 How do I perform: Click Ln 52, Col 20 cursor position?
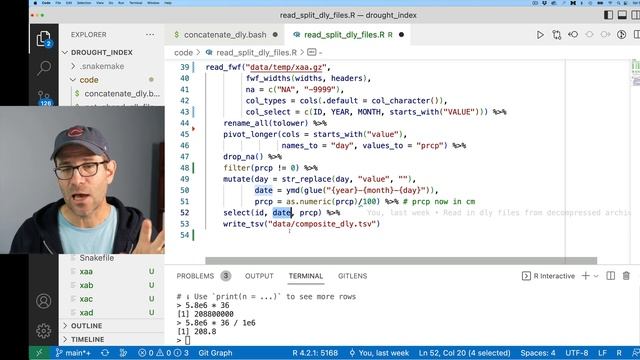[464, 353]
